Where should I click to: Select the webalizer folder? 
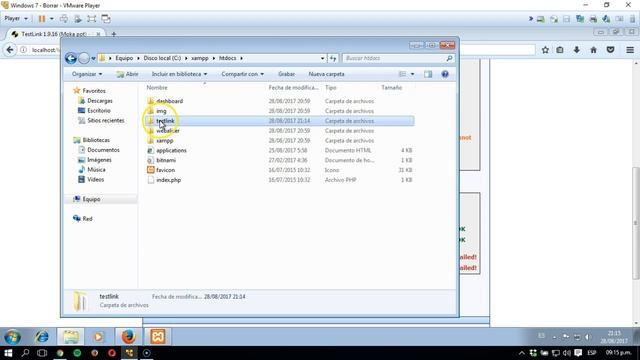(x=168, y=131)
